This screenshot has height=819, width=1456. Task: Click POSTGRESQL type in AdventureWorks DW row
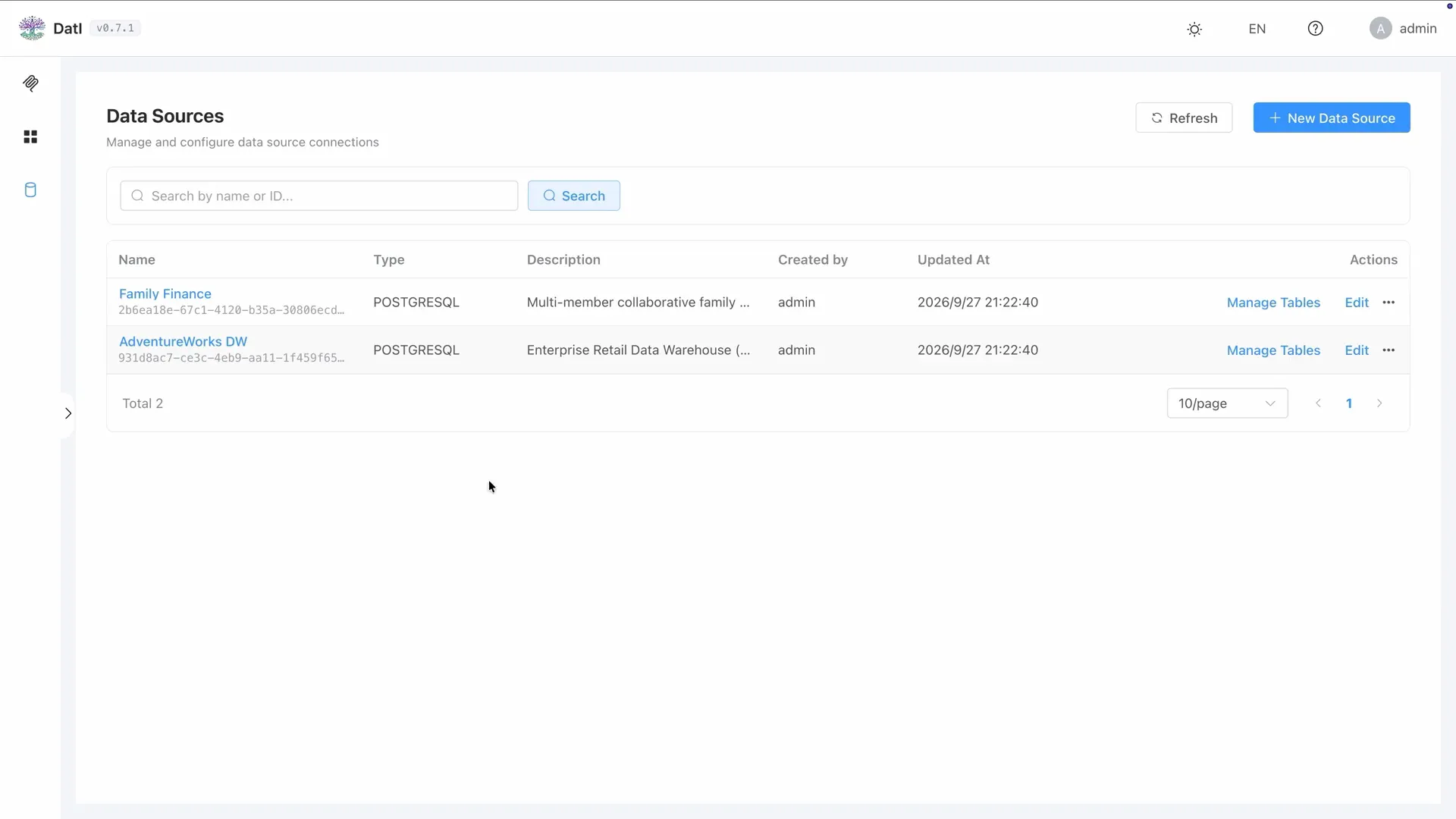pos(416,350)
